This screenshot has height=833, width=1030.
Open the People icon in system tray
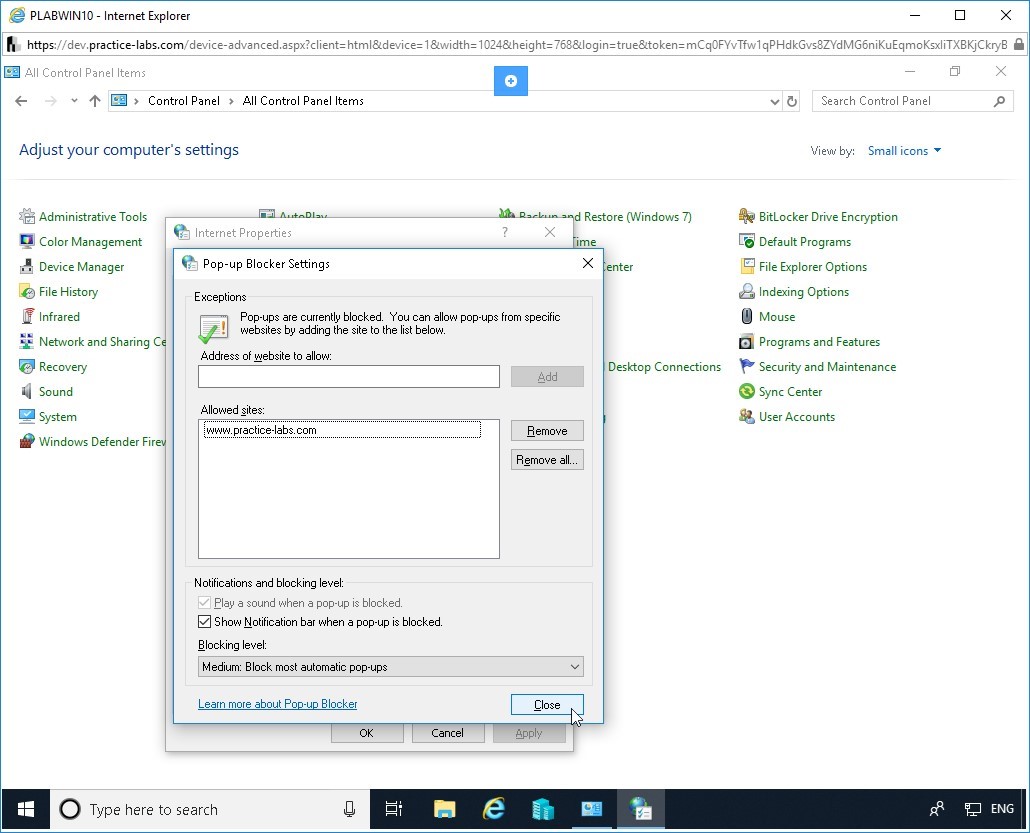tap(937, 809)
